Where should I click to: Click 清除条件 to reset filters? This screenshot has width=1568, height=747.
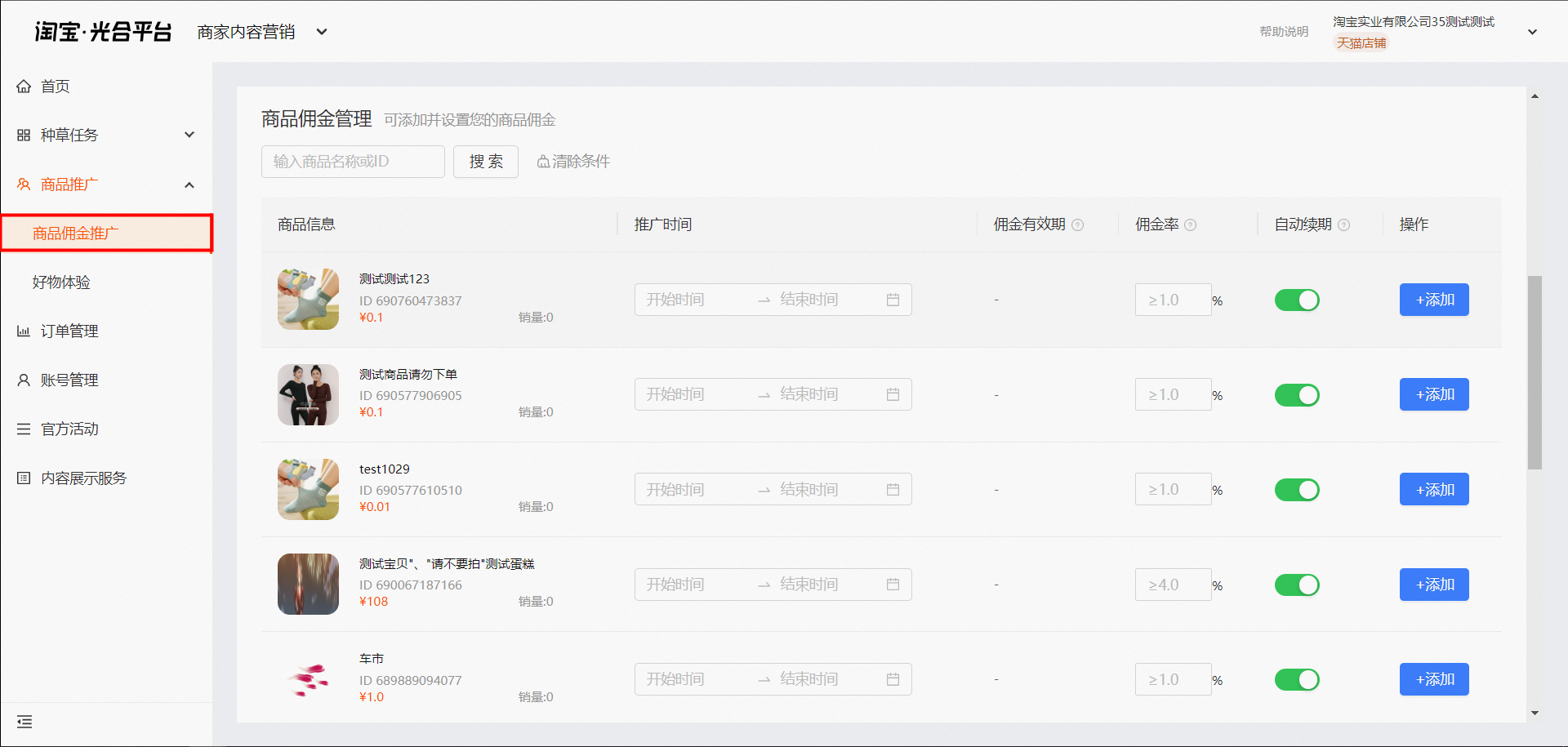point(573,162)
